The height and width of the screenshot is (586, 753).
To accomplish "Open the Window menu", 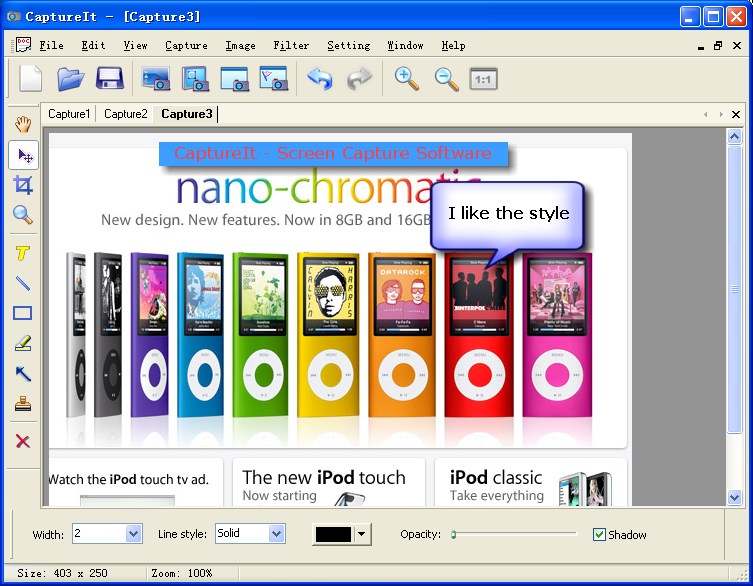I will tap(405, 45).
